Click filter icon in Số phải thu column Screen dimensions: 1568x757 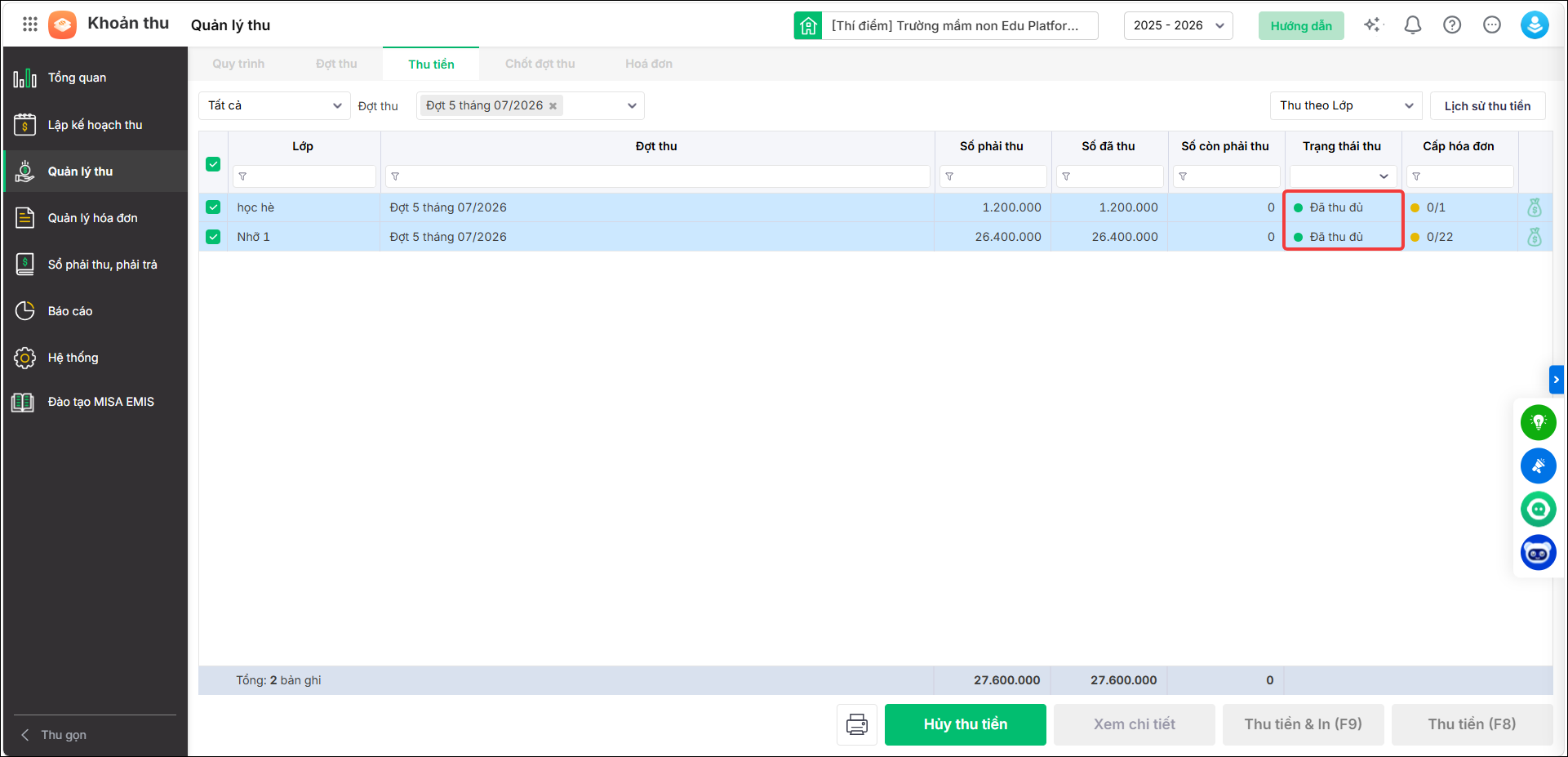[949, 176]
